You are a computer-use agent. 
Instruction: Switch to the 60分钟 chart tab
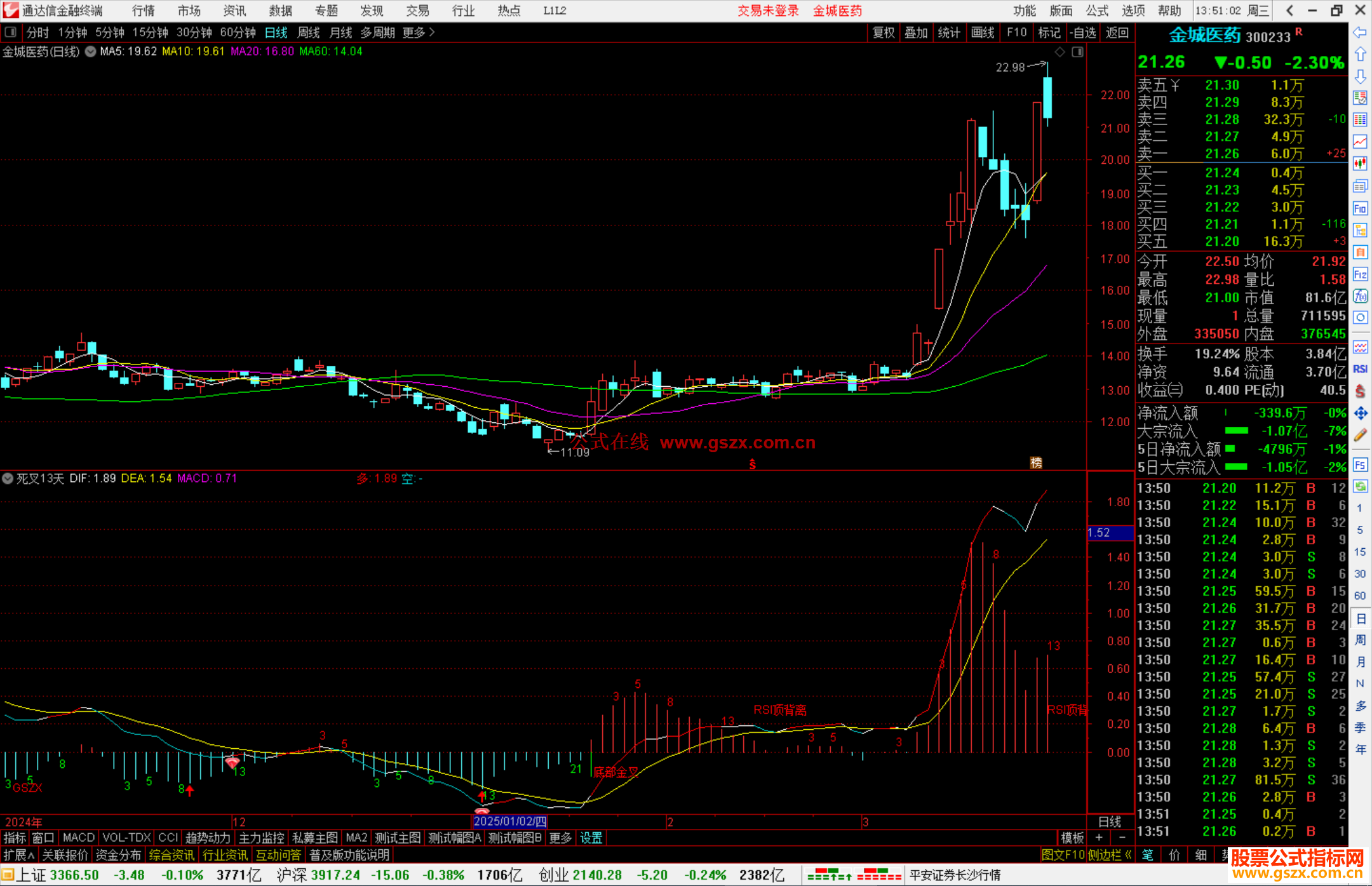238,32
